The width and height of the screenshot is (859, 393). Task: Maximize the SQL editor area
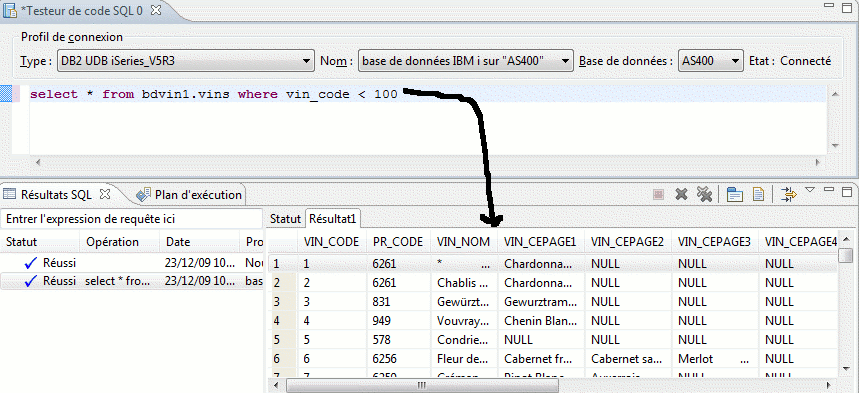coord(846,7)
